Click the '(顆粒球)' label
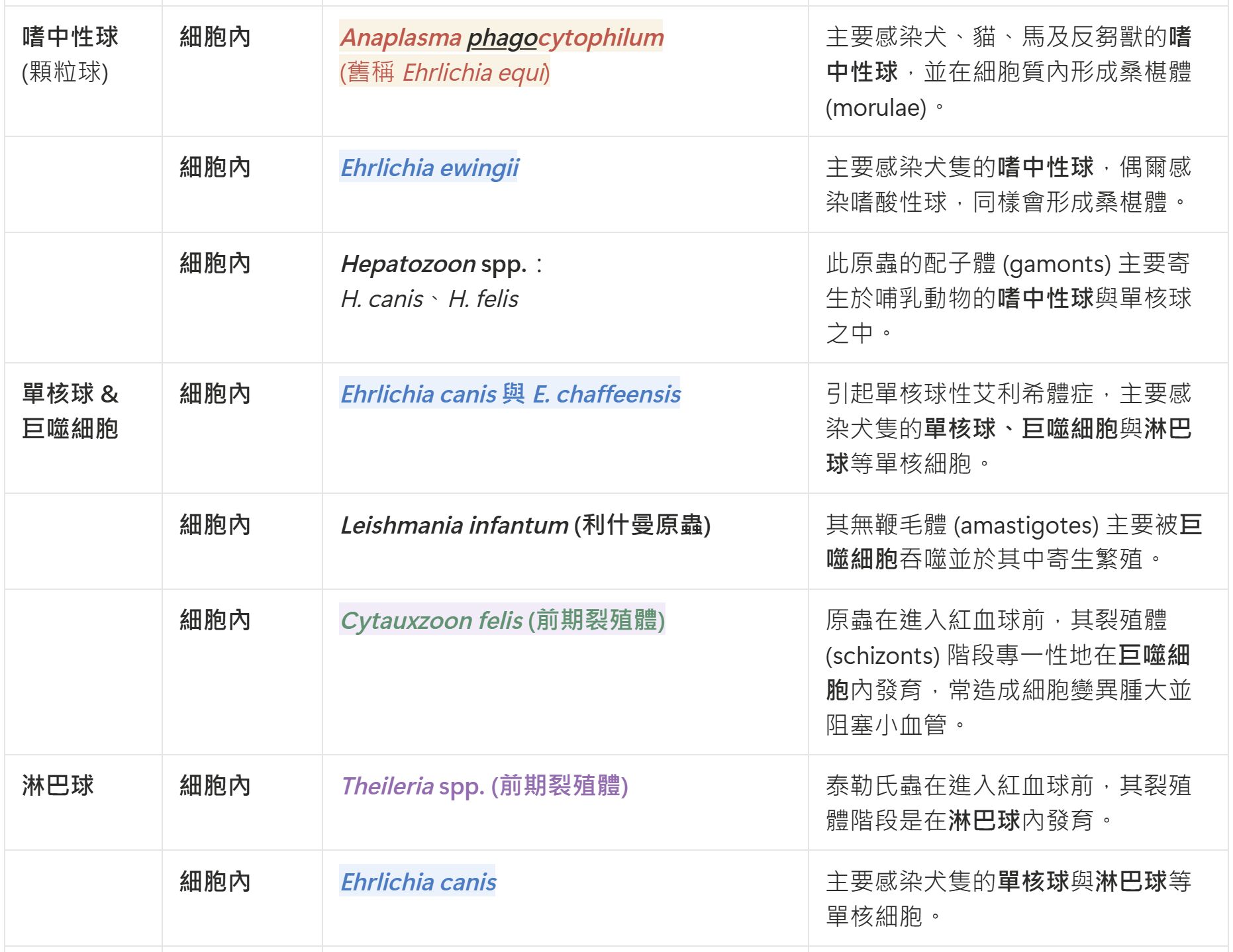Image resolution: width=1233 pixels, height=952 pixels. (65, 71)
